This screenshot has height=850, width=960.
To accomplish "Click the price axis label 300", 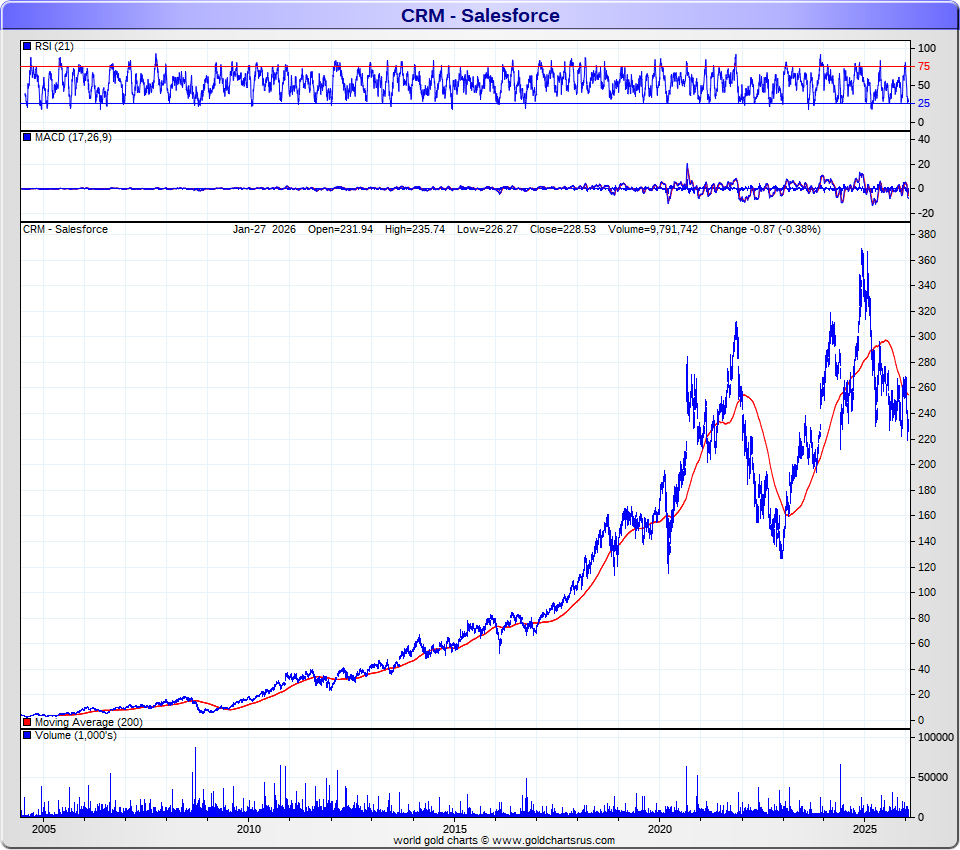I will click(x=926, y=336).
